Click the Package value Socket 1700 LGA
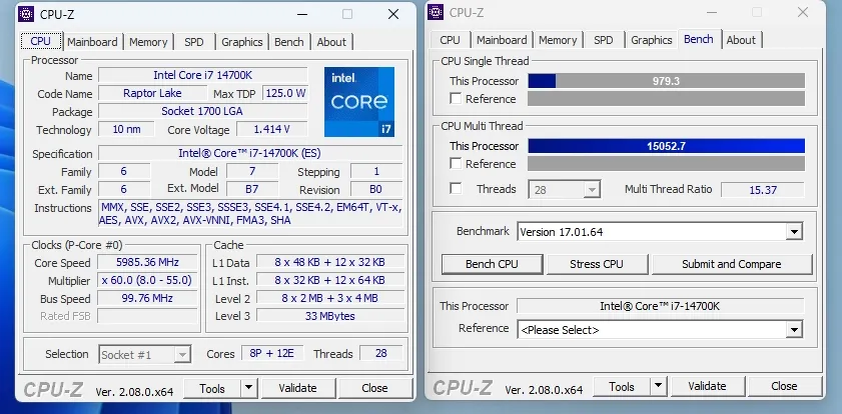 (203, 111)
